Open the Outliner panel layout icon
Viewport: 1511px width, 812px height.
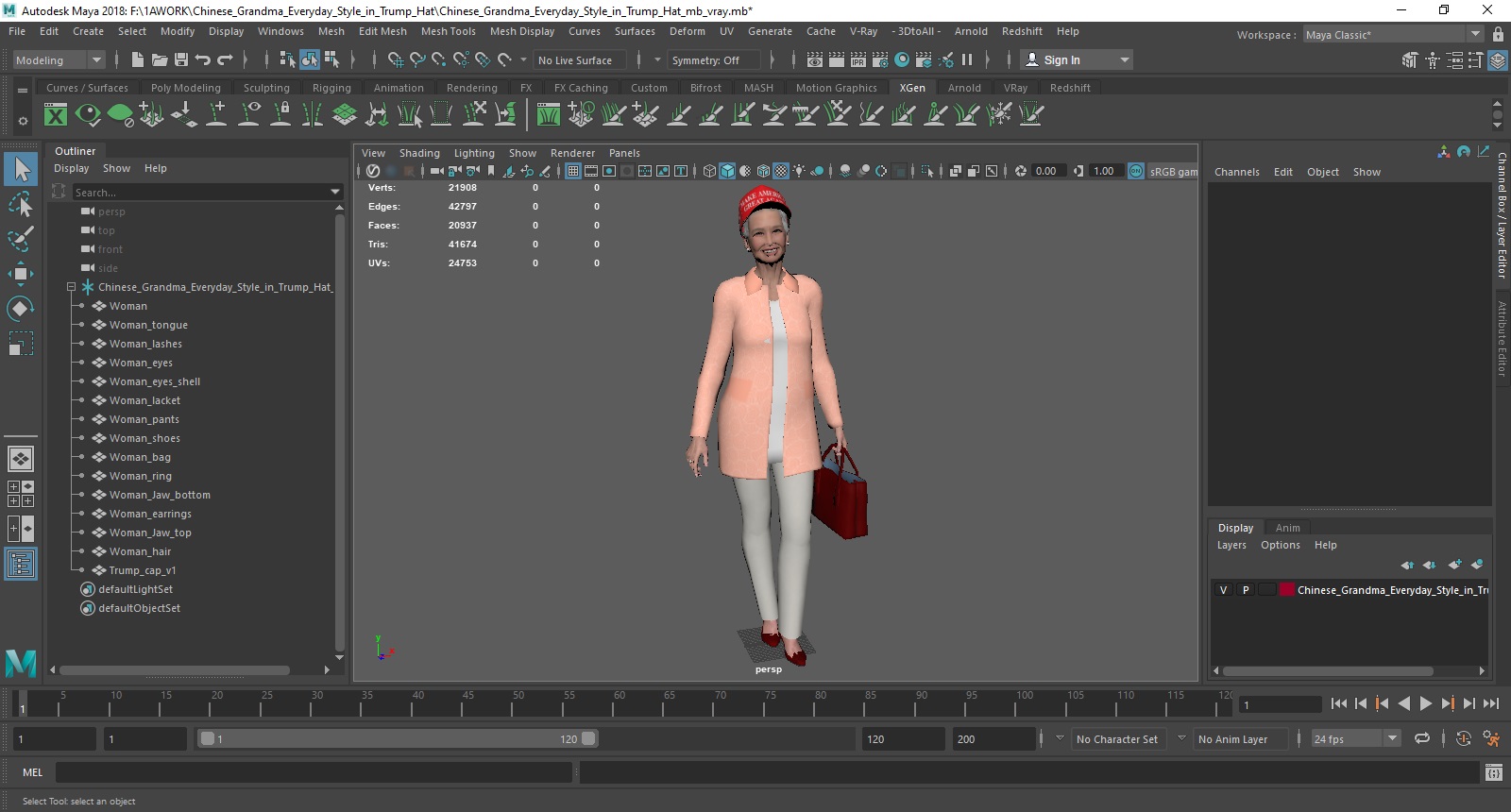[x=21, y=564]
